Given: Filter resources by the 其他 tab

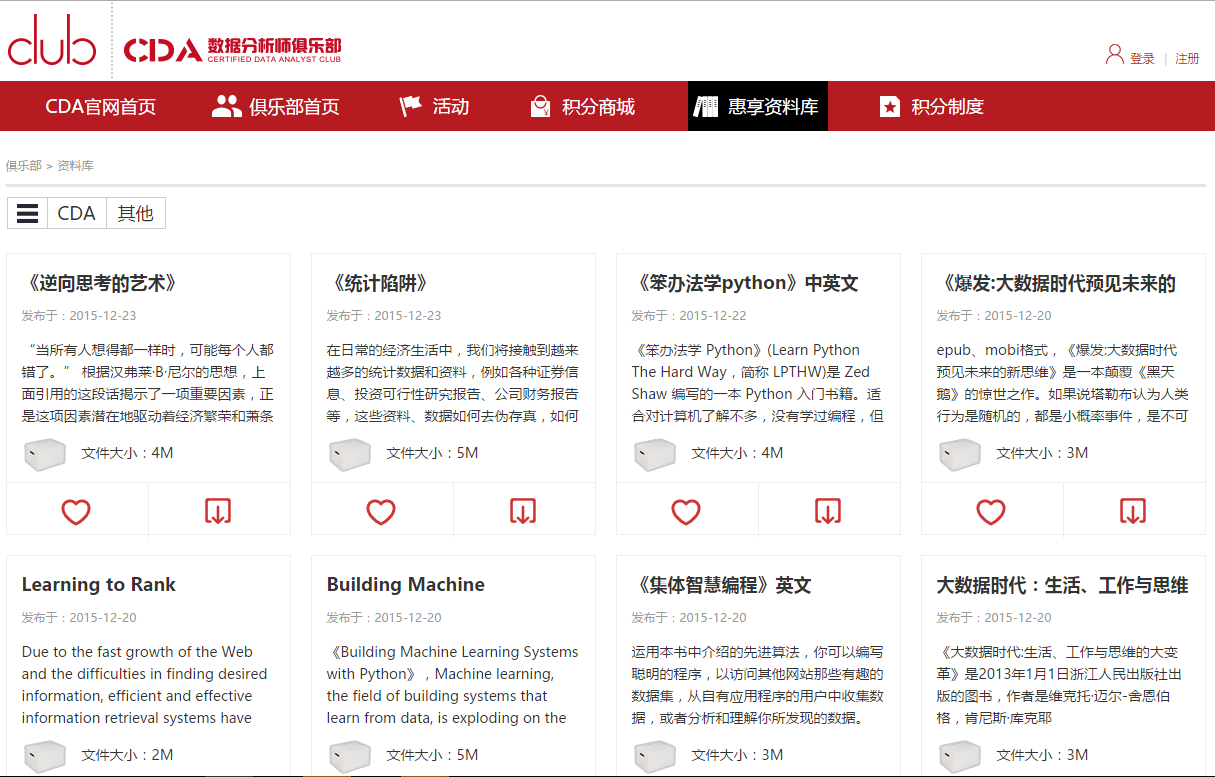Looking at the screenshot, I should click(x=135, y=213).
